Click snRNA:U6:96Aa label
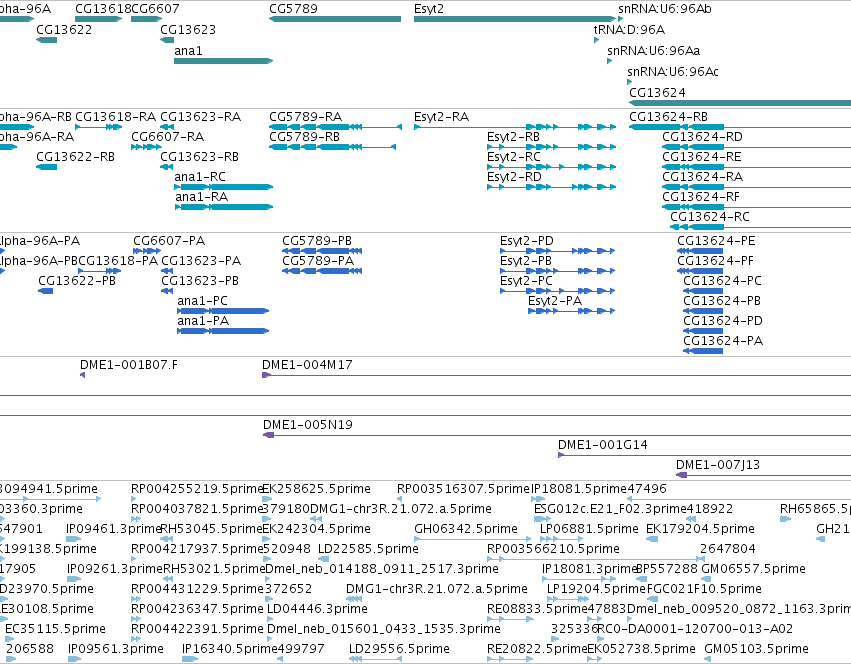This screenshot has height=664, width=851. [x=653, y=50]
